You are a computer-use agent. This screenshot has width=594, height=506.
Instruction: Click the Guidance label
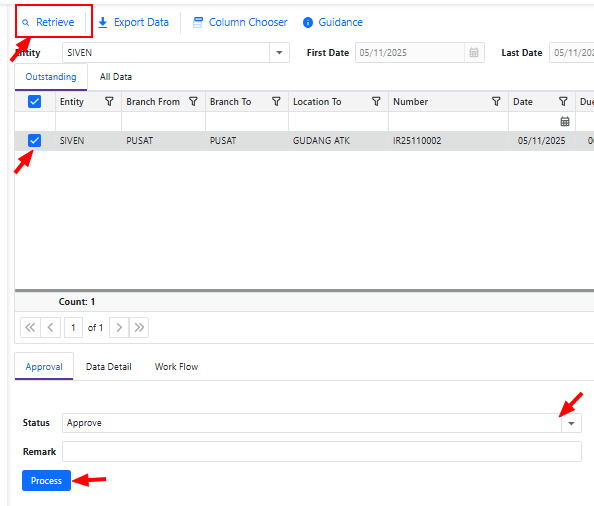(341, 22)
